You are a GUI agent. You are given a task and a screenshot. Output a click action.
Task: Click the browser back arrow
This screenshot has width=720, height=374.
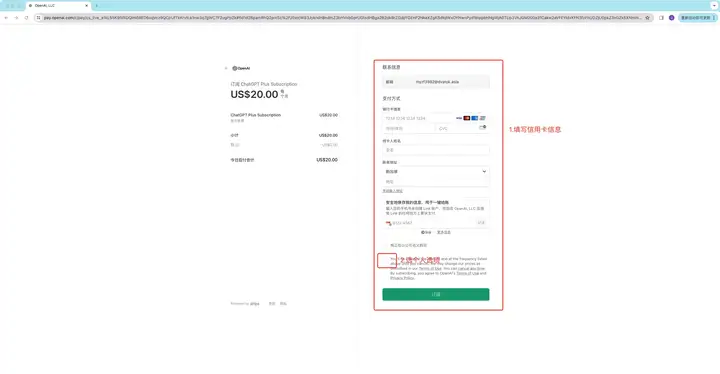(6, 17)
